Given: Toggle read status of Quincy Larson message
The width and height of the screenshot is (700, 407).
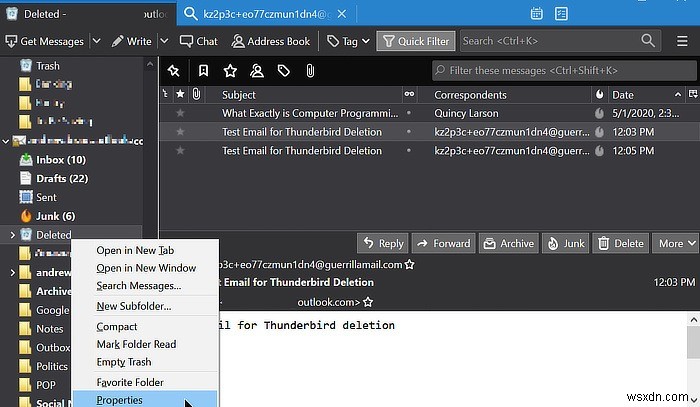Looking at the screenshot, I should [408, 113].
